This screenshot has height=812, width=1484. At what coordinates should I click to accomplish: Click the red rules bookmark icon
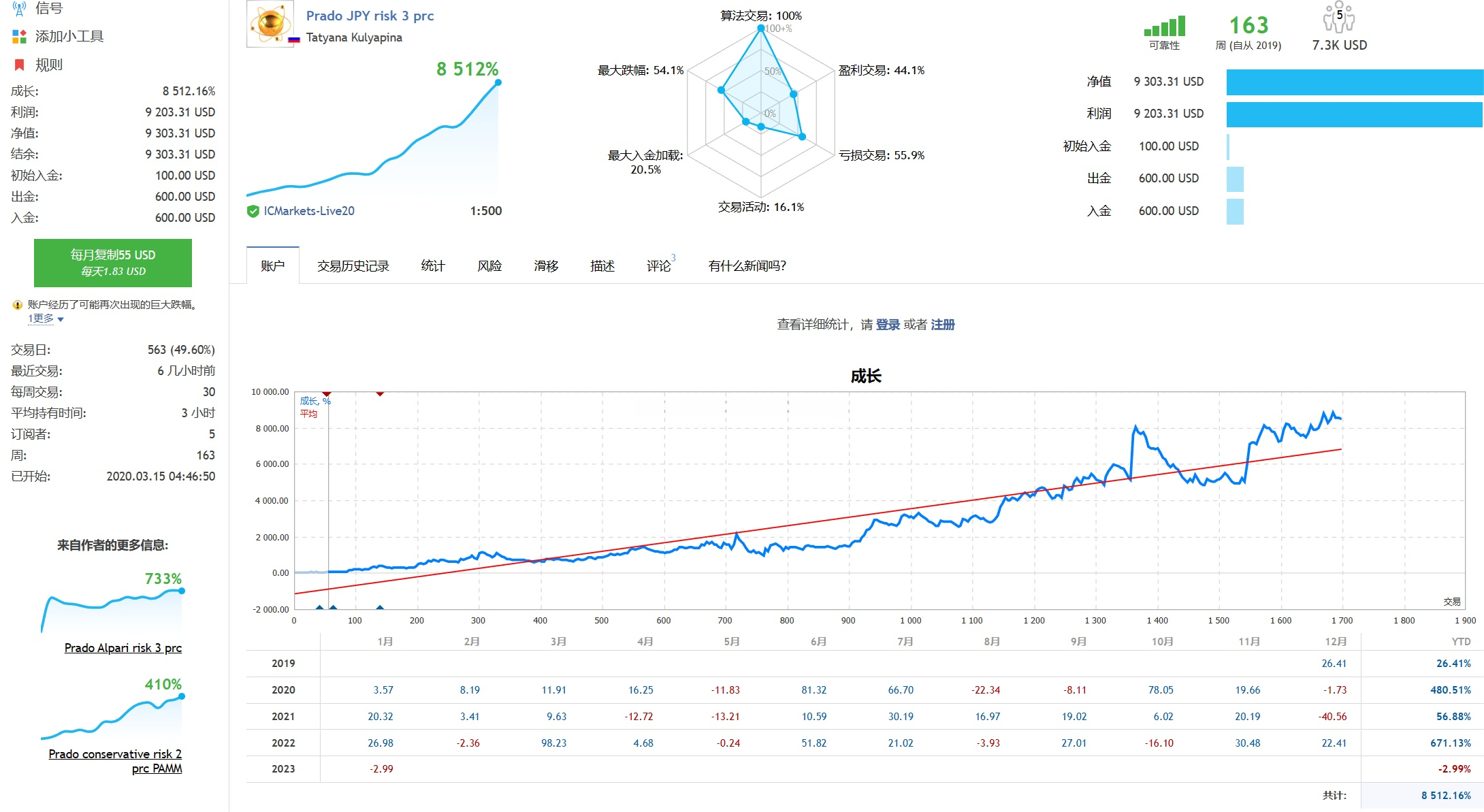[19, 65]
